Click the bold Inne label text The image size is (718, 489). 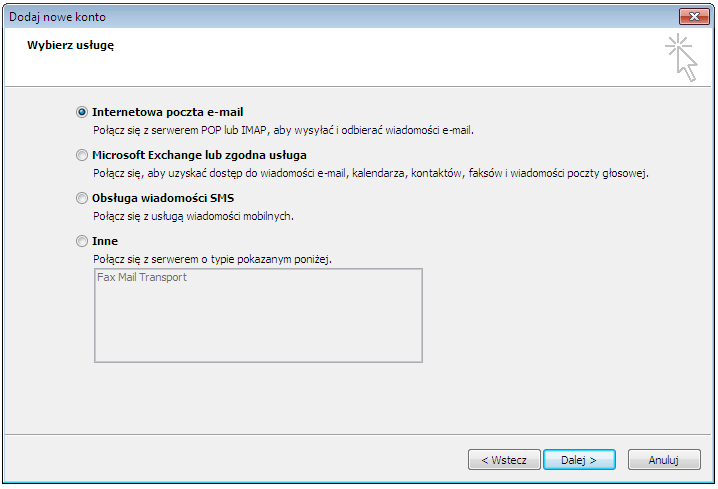click(x=105, y=241)
